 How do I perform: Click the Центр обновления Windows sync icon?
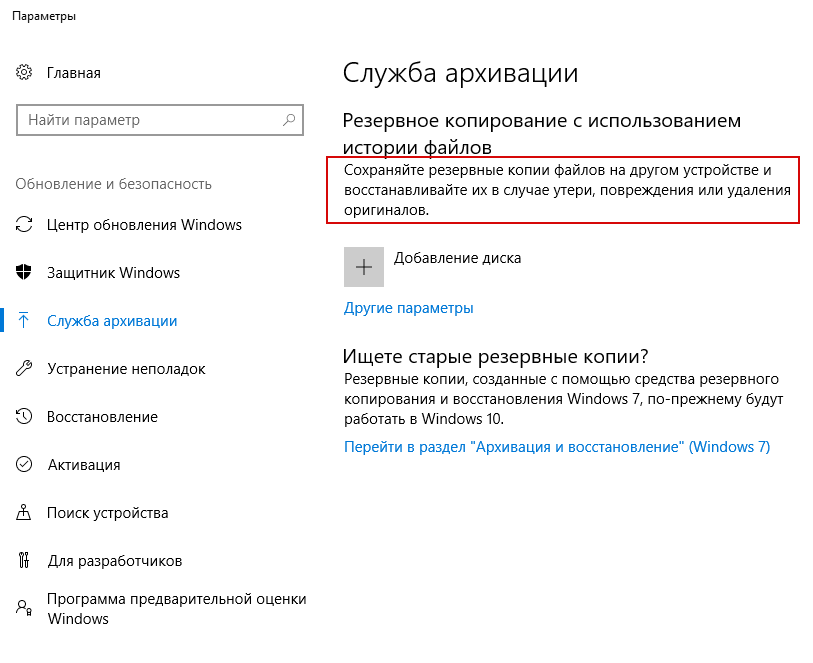pyautogui.click(x=25, y=225)
